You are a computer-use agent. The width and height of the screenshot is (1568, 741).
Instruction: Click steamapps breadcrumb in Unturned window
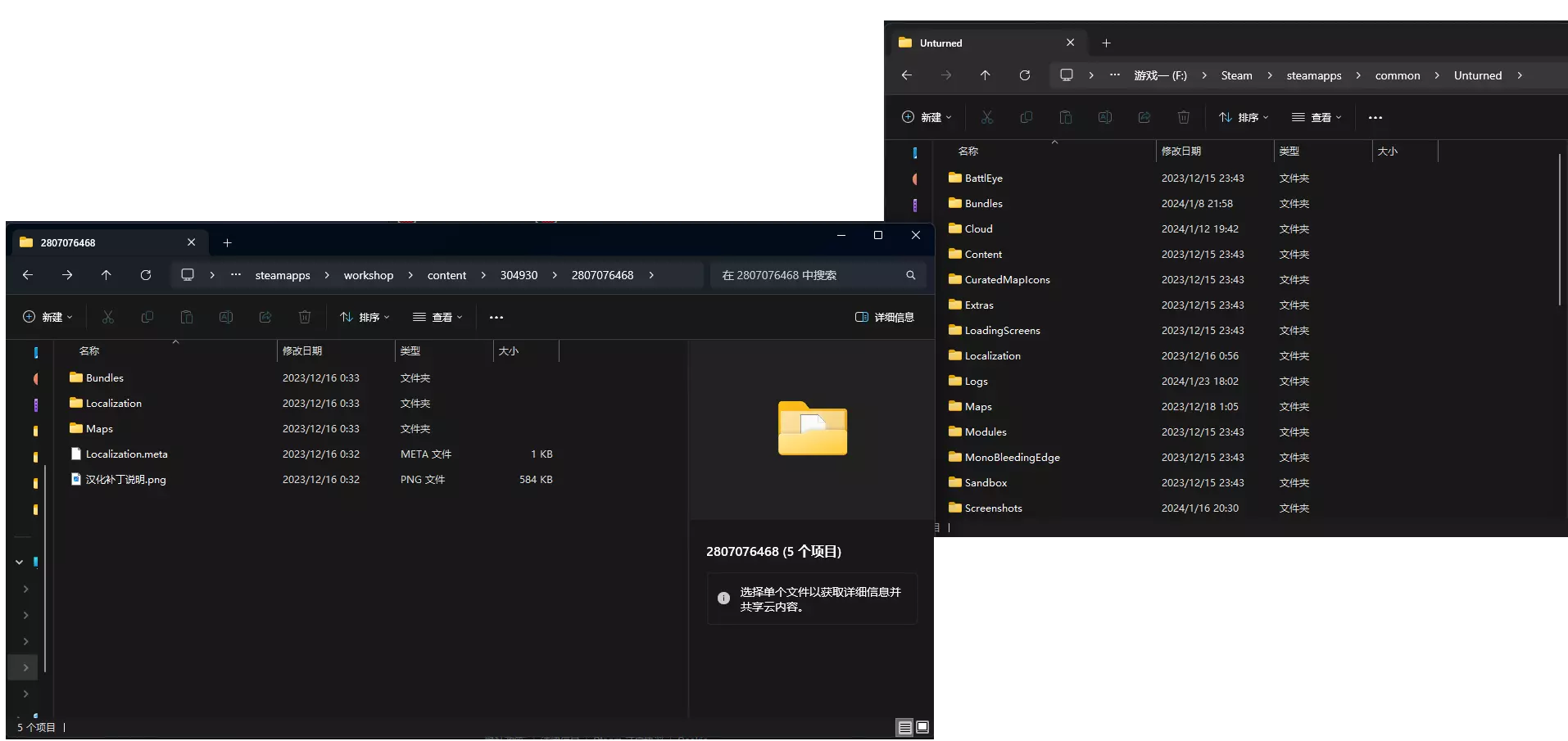point(1313,75)
